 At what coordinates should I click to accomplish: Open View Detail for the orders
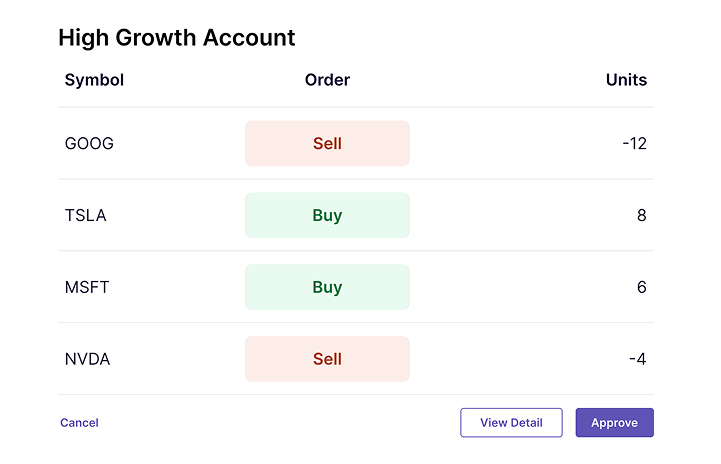click(511, 423)
